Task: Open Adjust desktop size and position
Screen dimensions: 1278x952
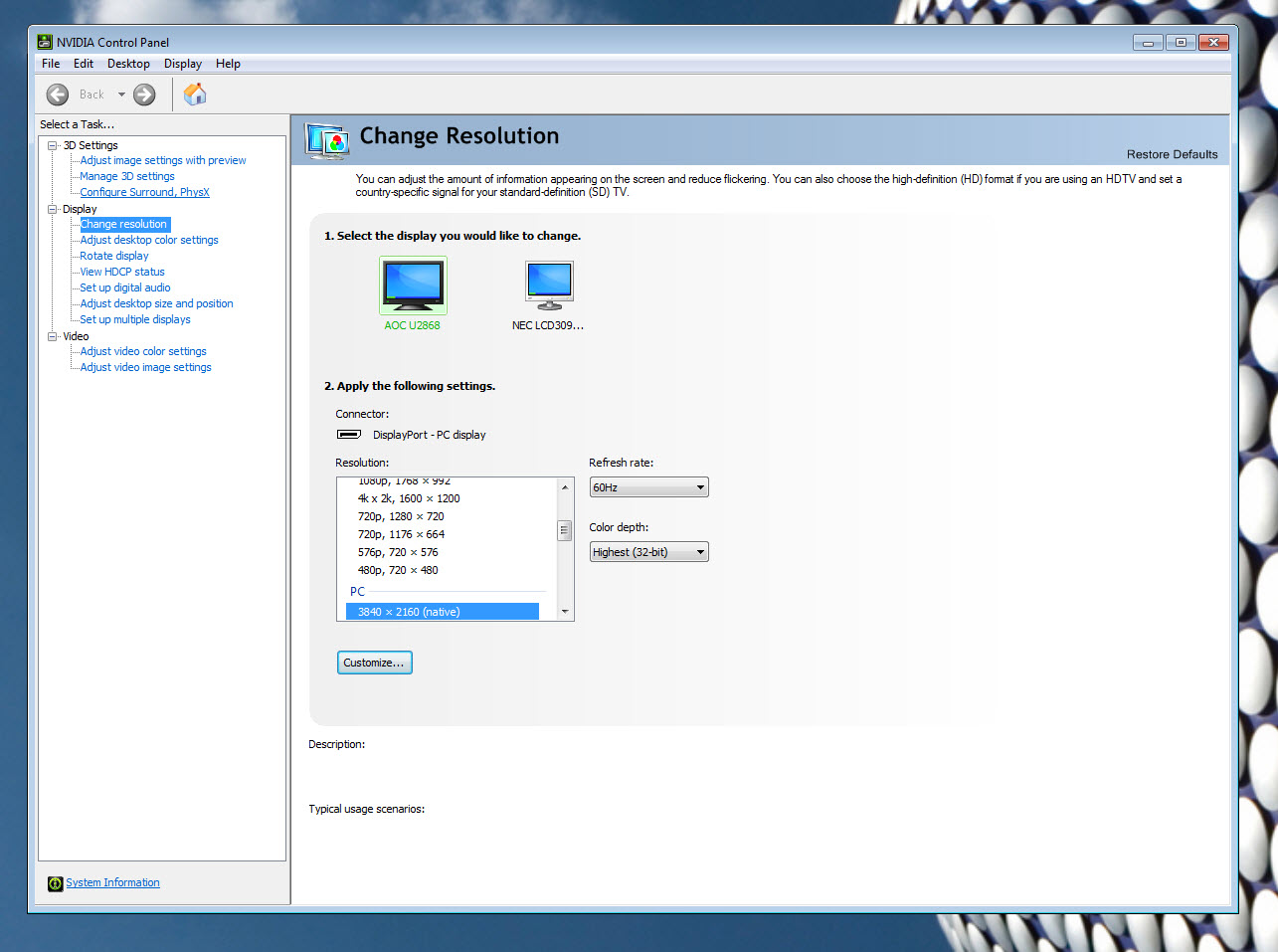Action: click(157, 303)
